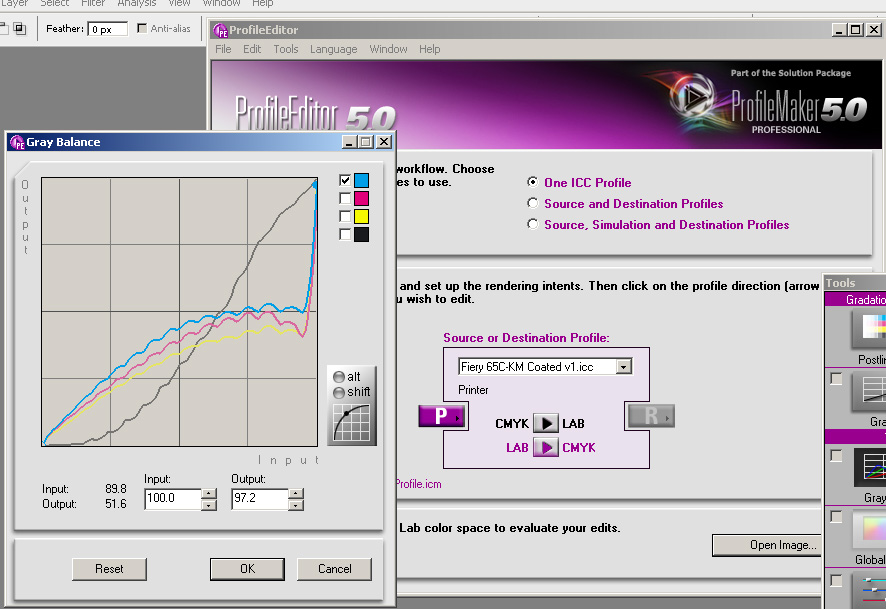Close the Gray Balance dialog
The width and height of the screenshot is (886, 609).
click(x=384, y=142)
